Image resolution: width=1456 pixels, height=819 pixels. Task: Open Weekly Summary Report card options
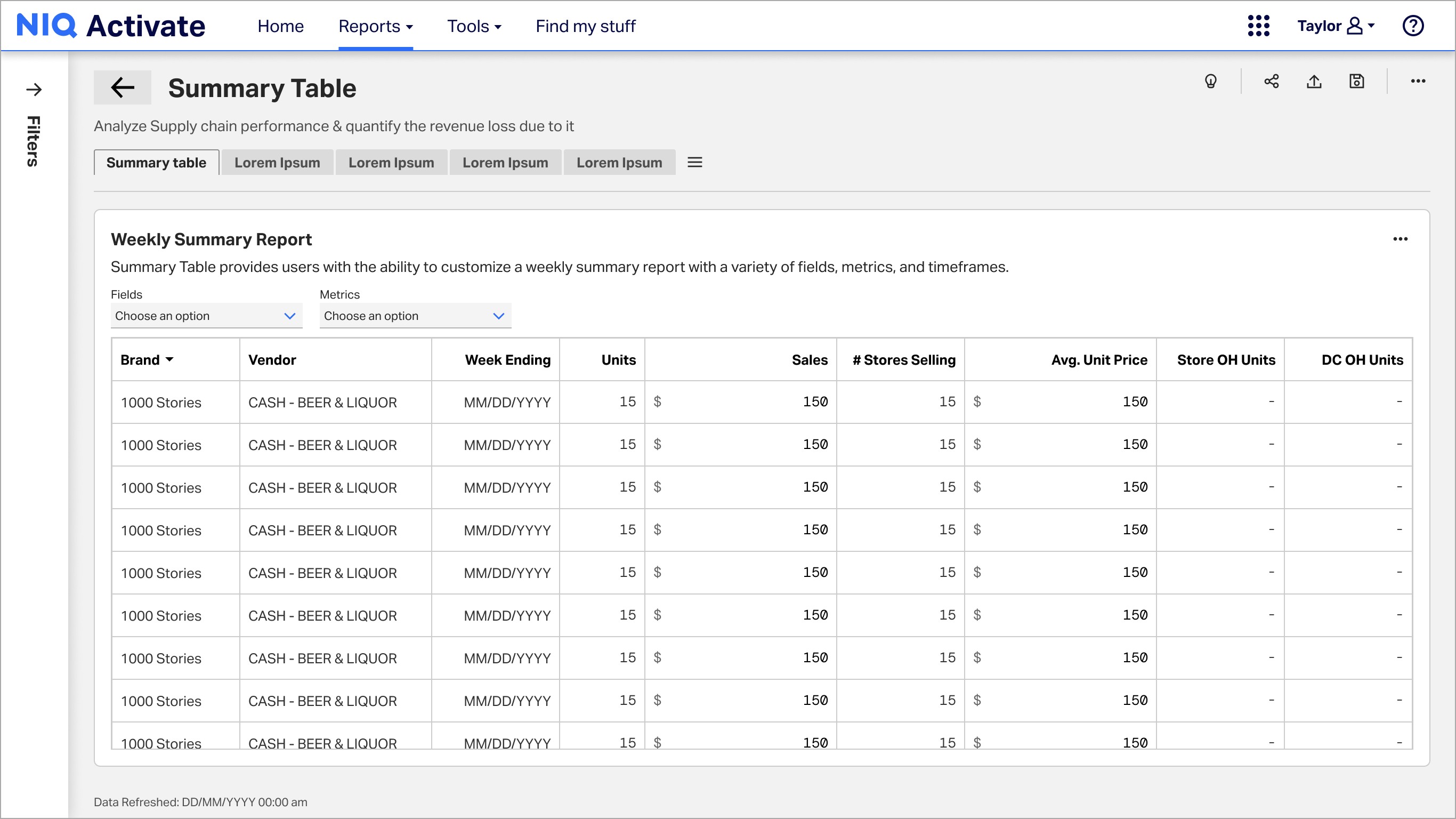coord(1400,239)
